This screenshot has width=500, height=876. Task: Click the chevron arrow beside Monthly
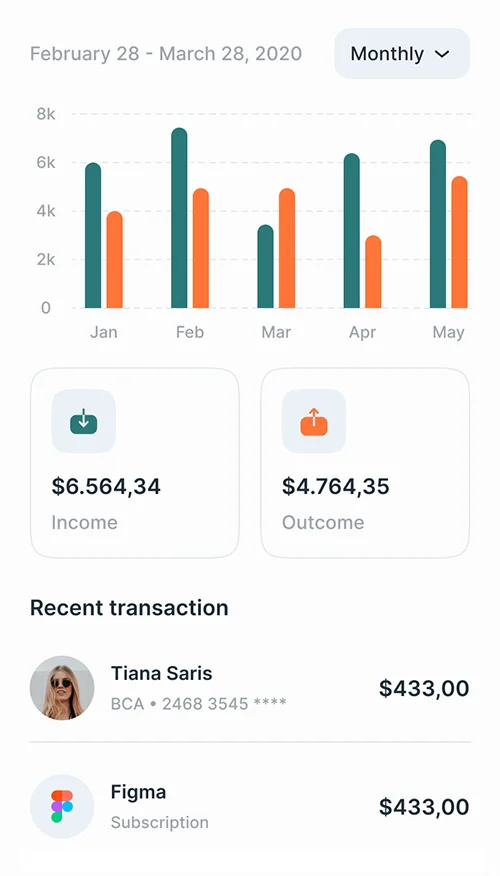click(x=442, y=54)
